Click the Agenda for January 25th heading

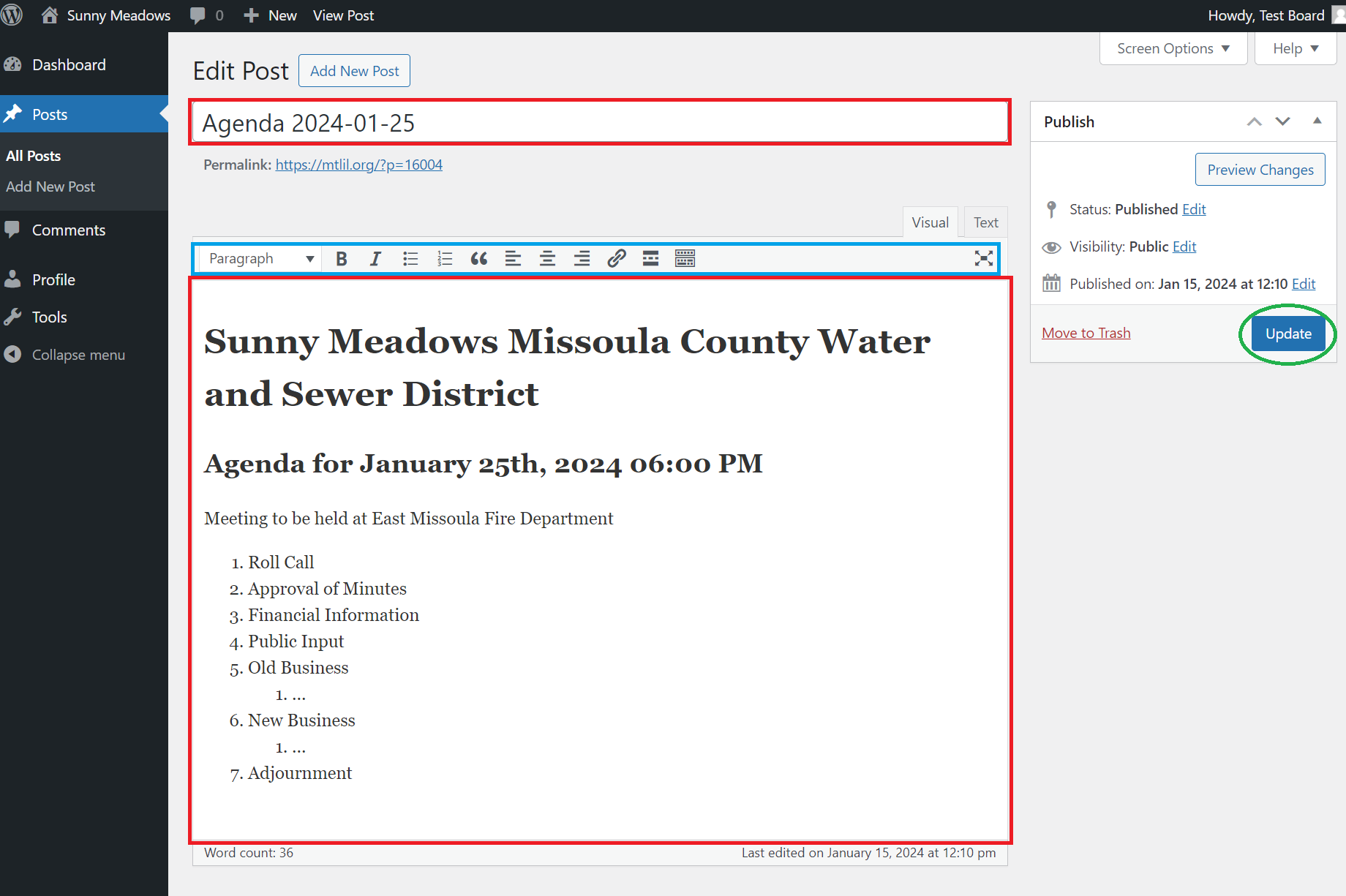(x=484, y=464)
